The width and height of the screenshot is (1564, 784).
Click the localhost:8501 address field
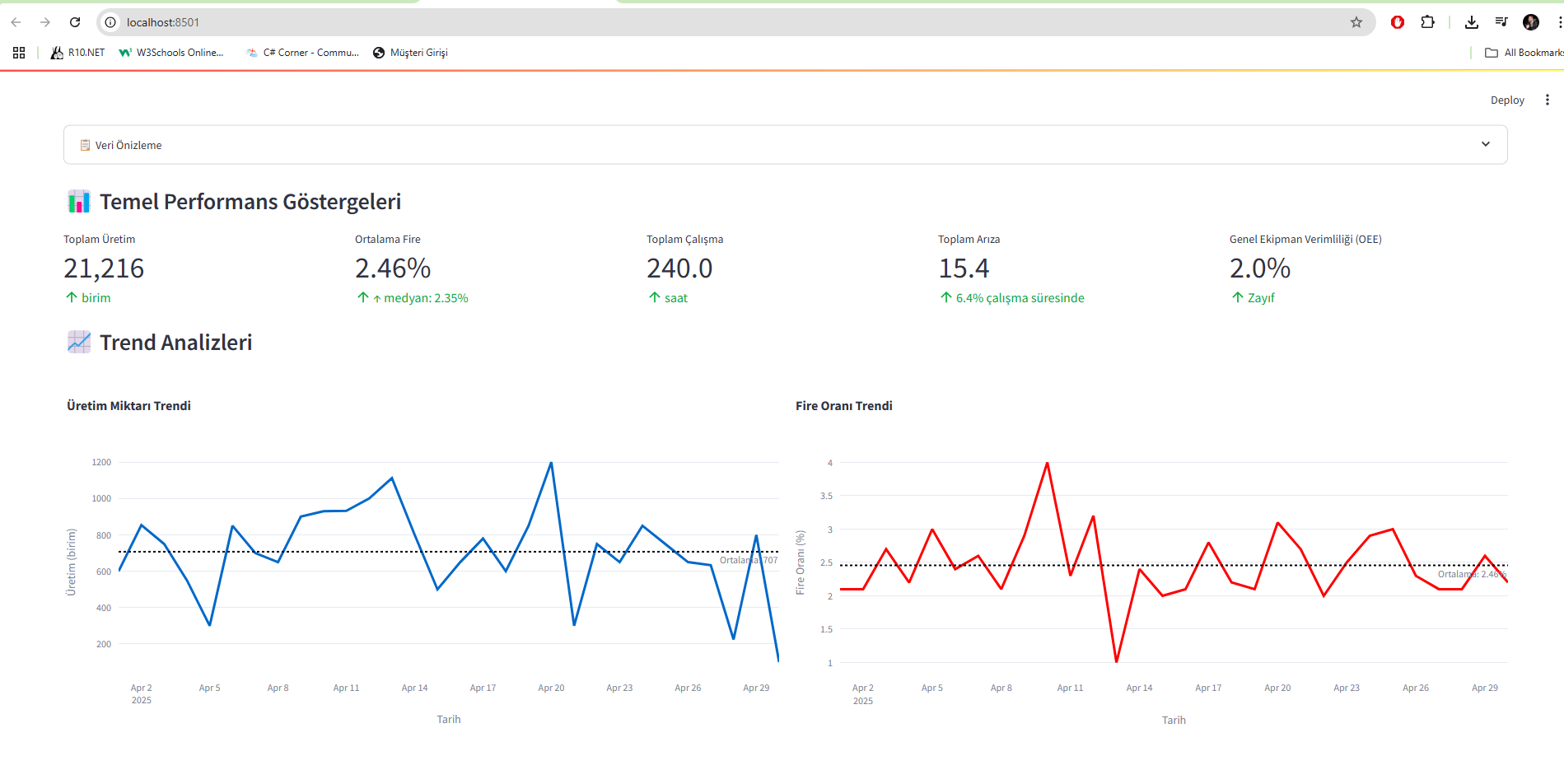point(733,22)
